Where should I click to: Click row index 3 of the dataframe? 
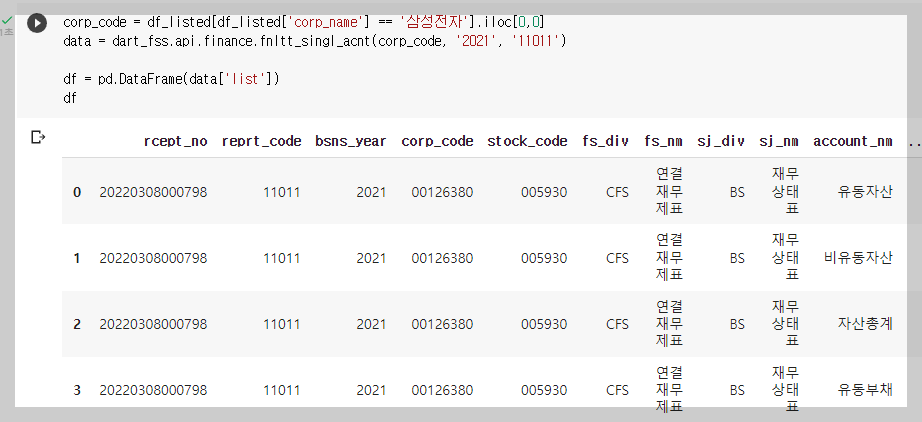(77, 390)
